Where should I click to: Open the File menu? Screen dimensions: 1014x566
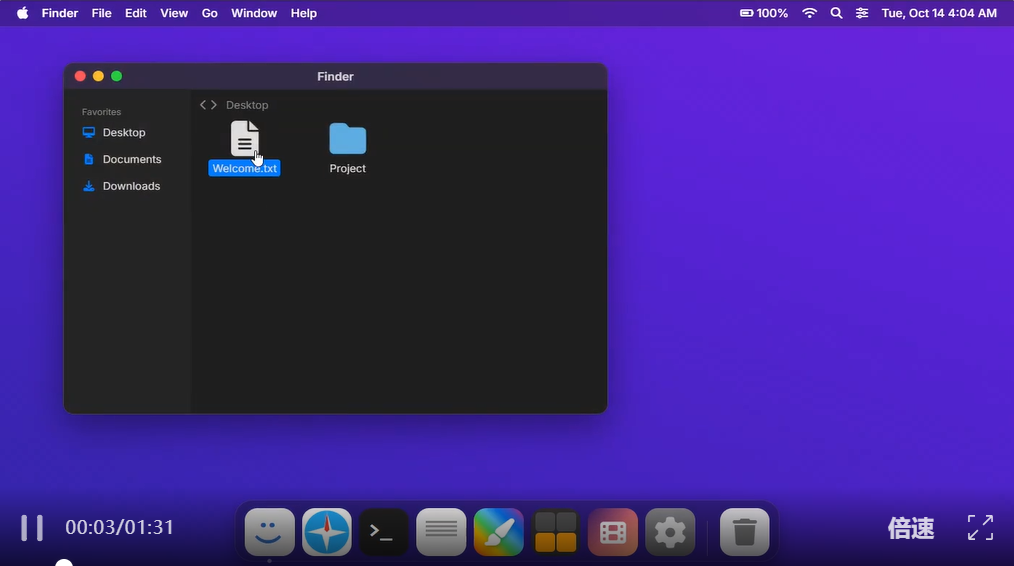[x=101, y=13]
